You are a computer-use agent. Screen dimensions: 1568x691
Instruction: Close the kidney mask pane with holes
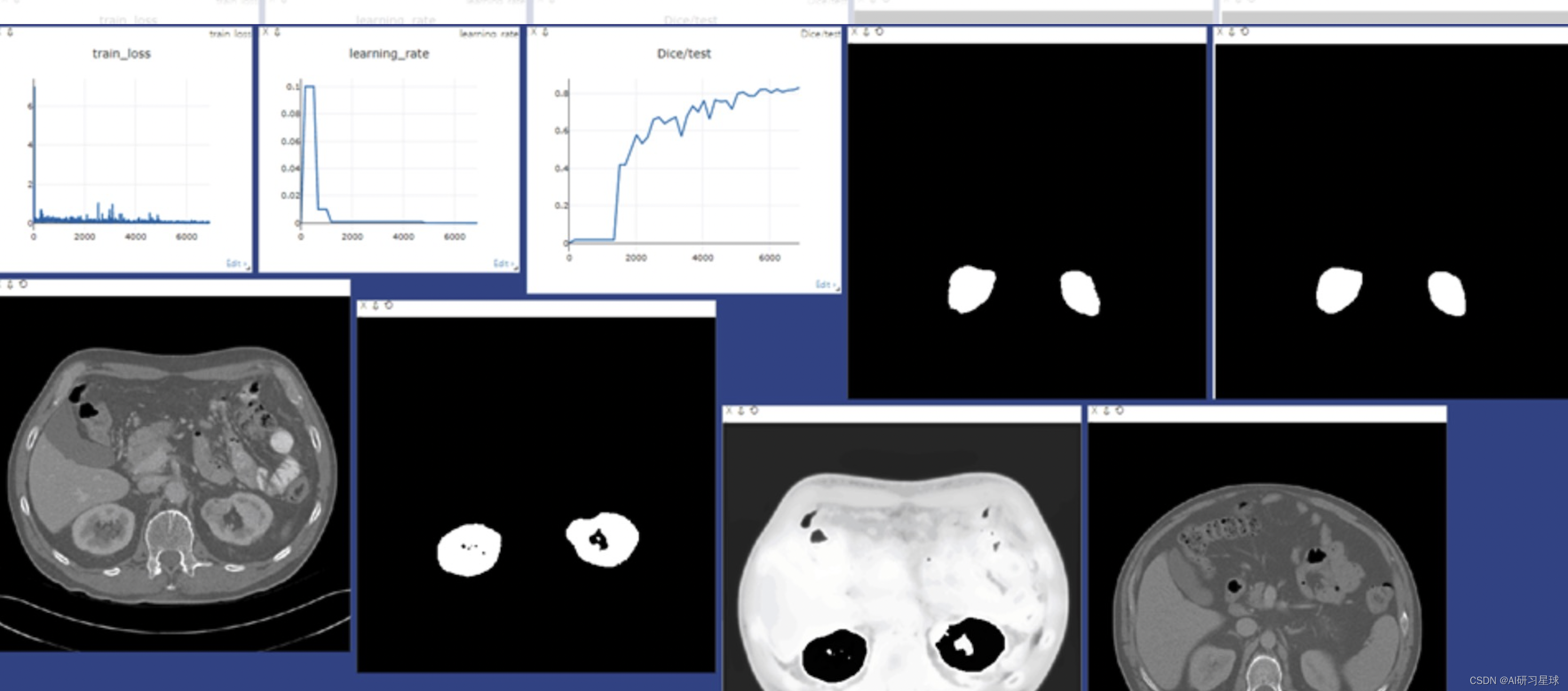363,305
